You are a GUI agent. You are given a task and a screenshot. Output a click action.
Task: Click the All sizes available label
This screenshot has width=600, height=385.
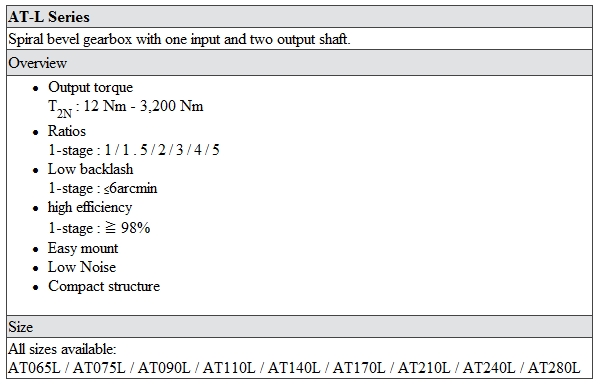click(62, 349)
